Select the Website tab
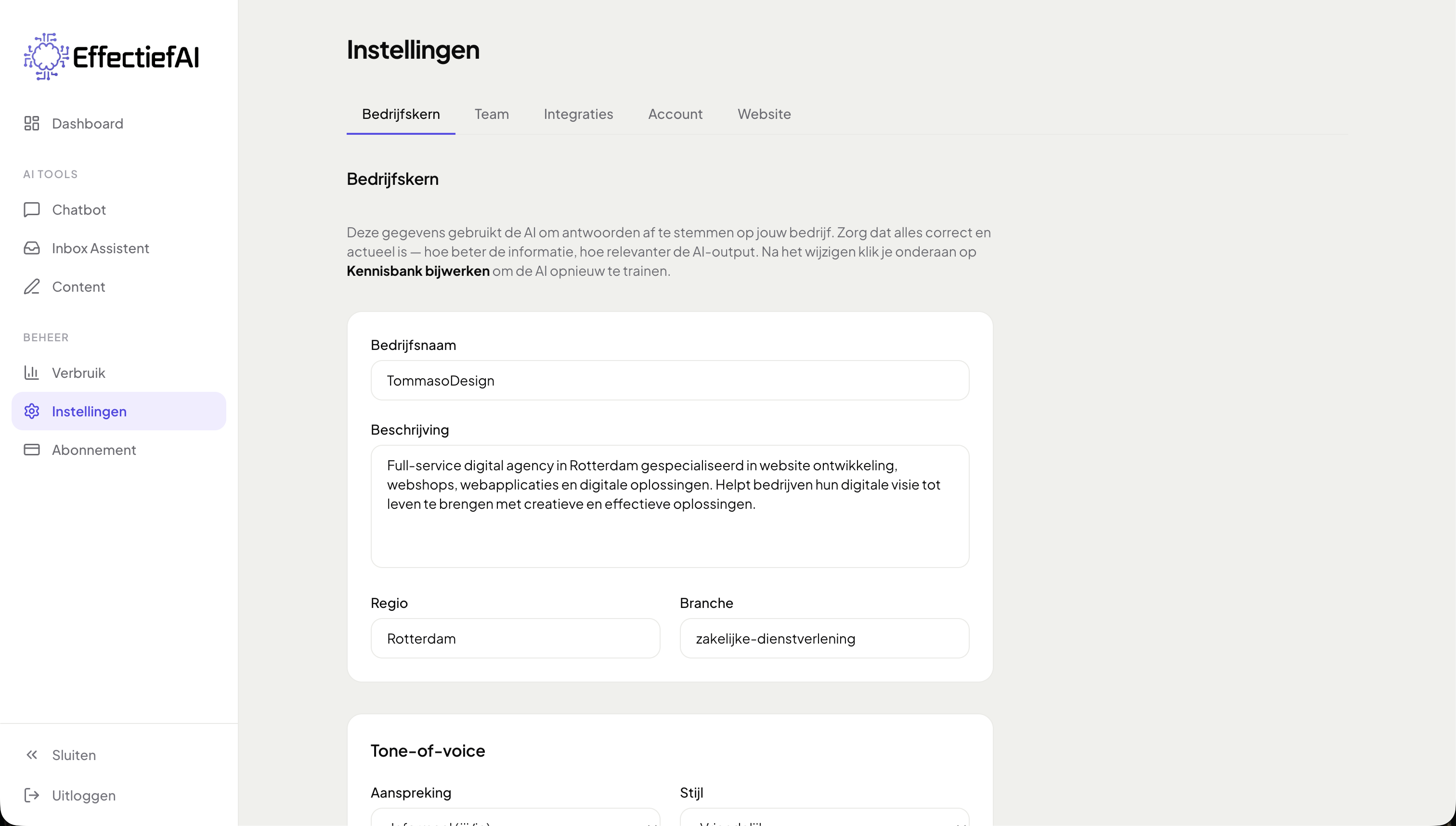Image resolution: width=1456 pixels, height=826 pixels. click(x=764, y=114)
